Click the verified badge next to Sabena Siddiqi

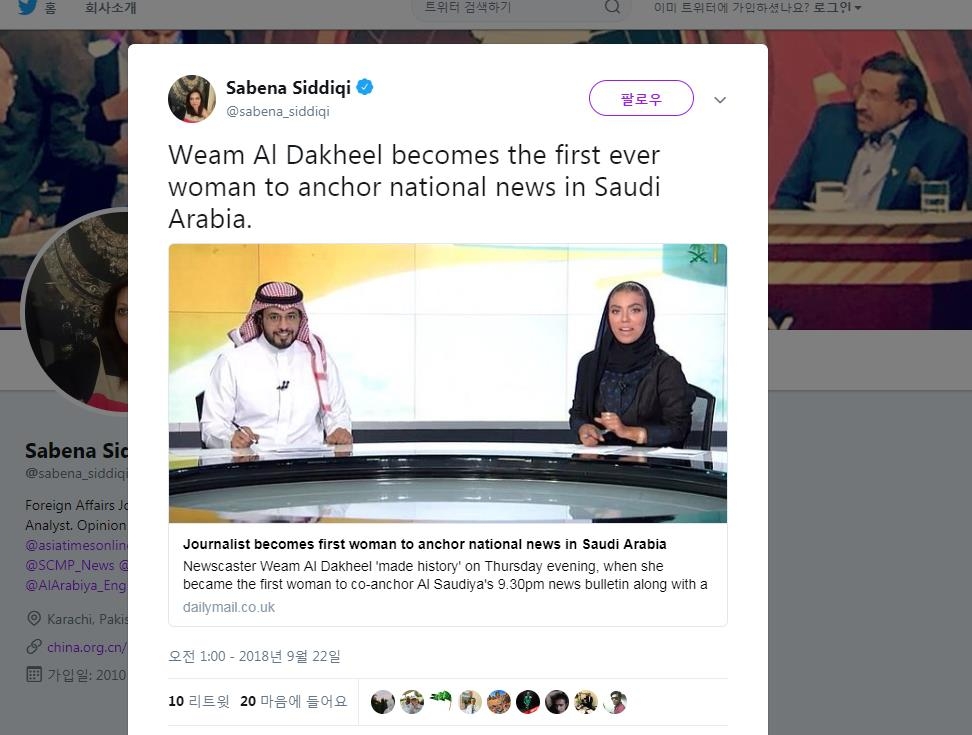click(365, 87)
